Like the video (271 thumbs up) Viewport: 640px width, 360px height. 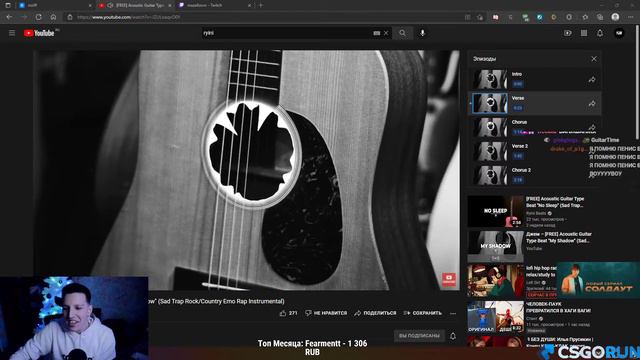point(288,313)
